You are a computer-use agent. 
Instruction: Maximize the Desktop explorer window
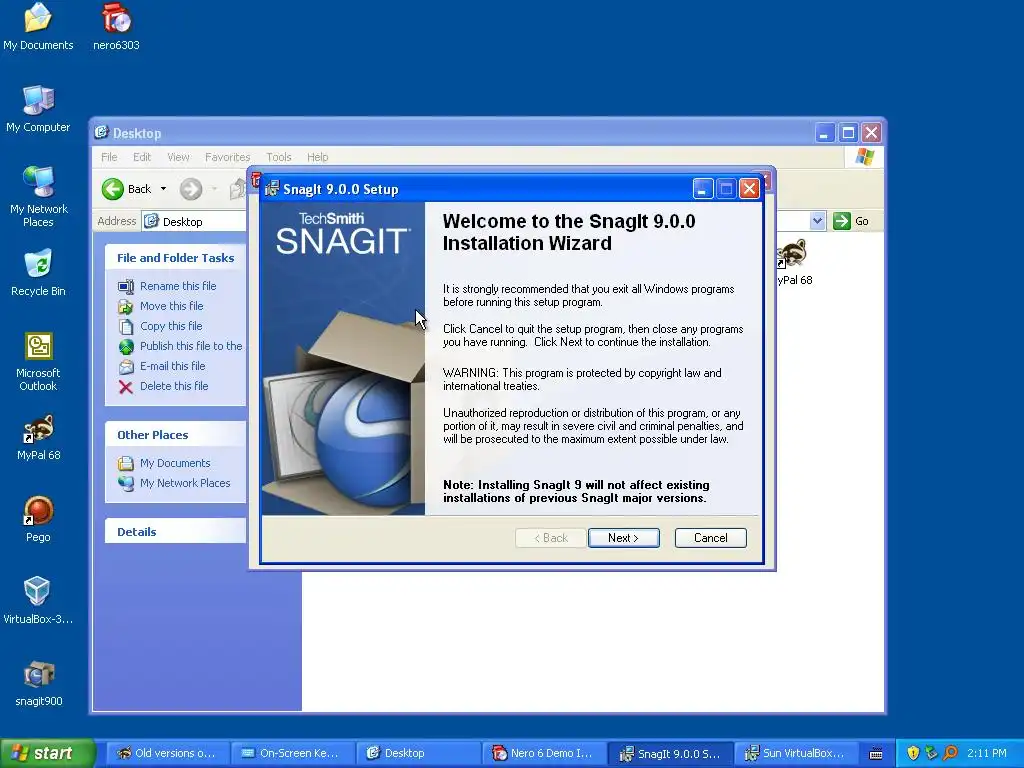[848, 133]
